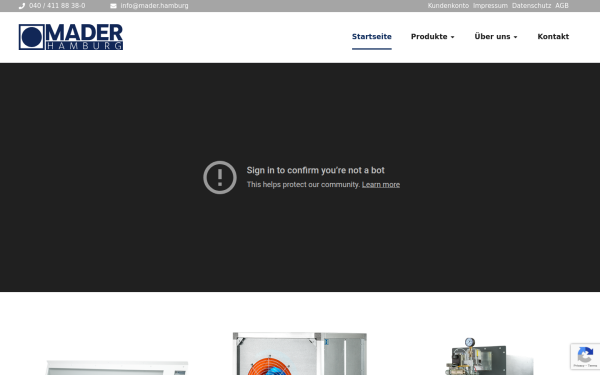
Task: Open the pressure gauge device product image
Action: [489, 356]
